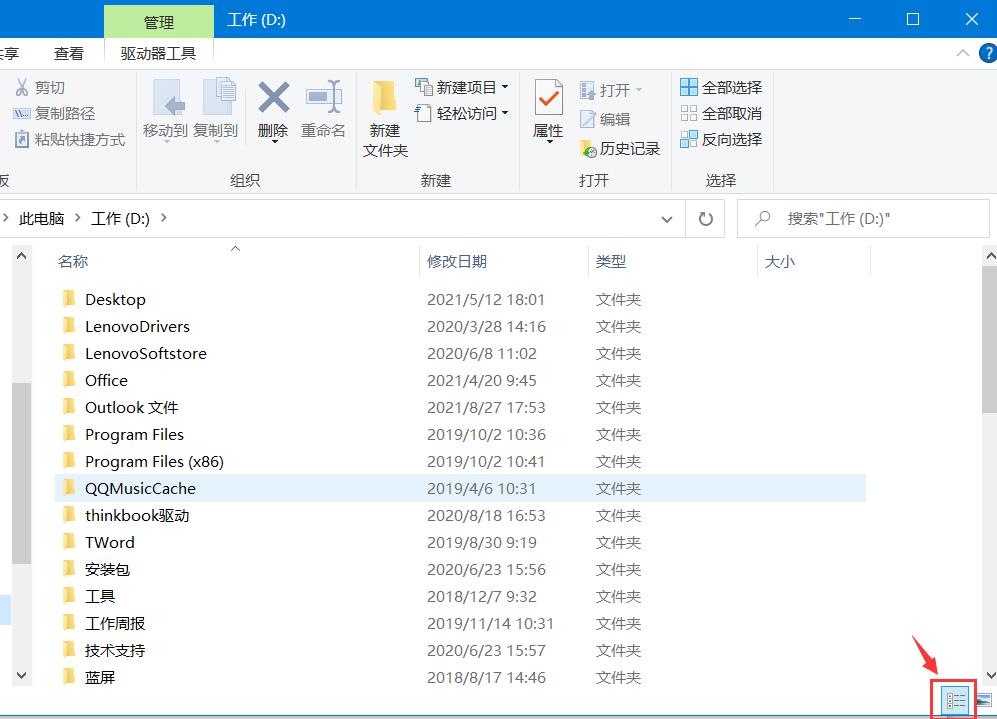Select all items with 全部选择

(722, 87)
